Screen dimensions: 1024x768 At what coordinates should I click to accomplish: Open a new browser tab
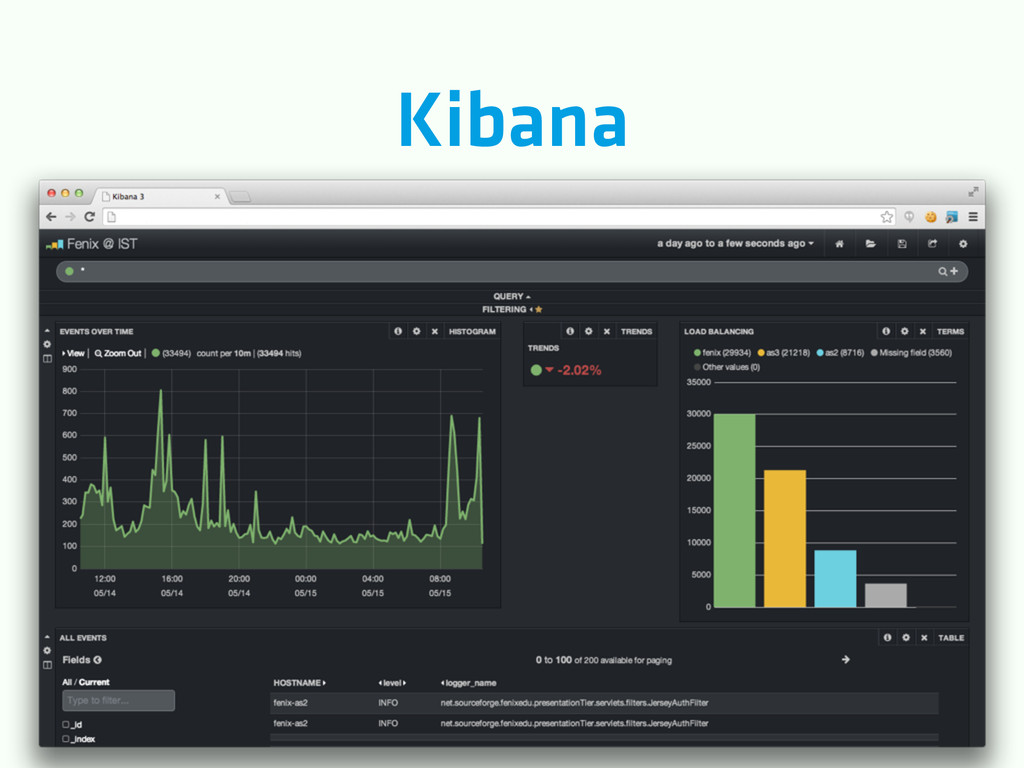pos(240,197)
